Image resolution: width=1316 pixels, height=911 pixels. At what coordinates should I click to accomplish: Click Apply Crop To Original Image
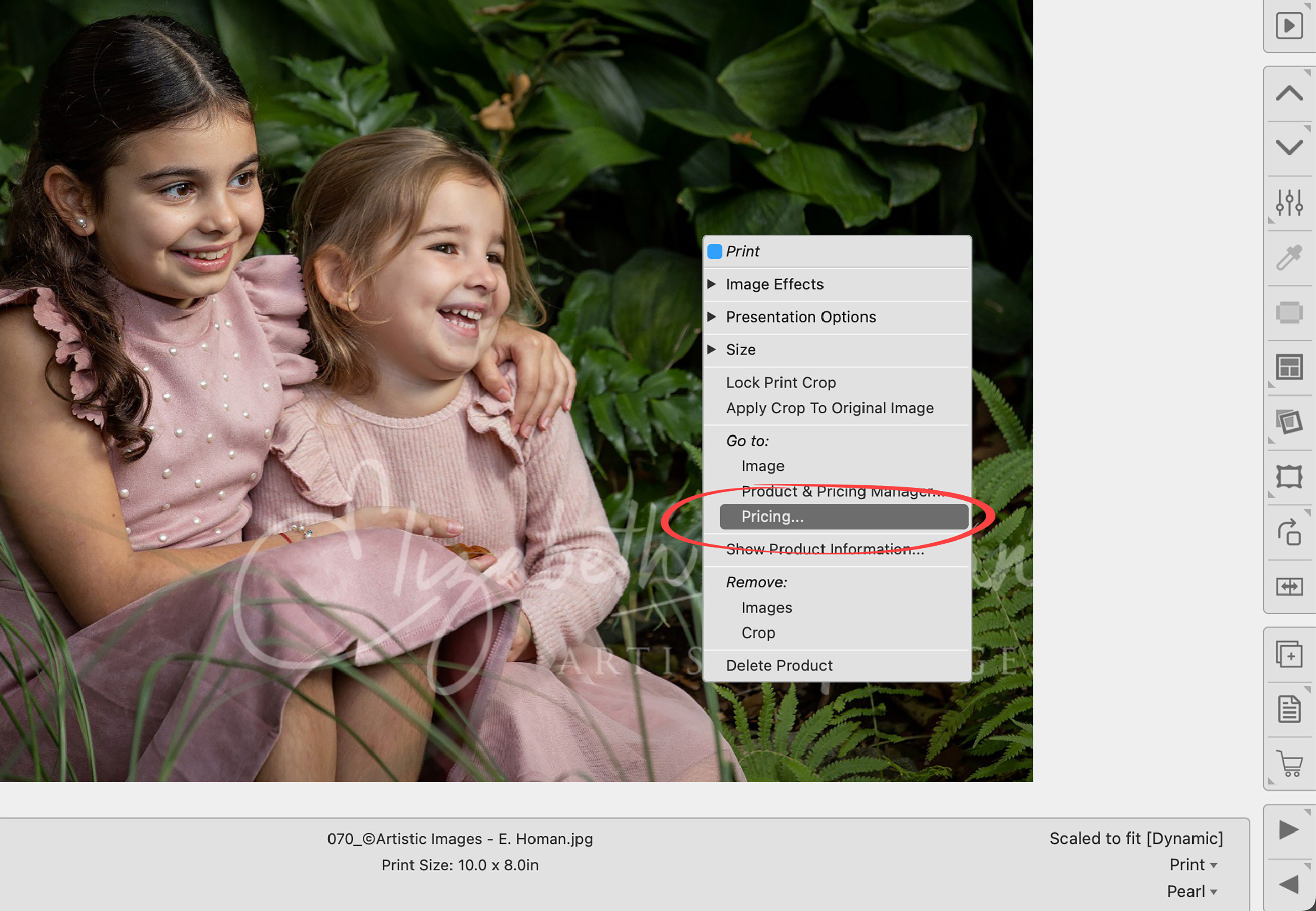click(x=830, y=408)
